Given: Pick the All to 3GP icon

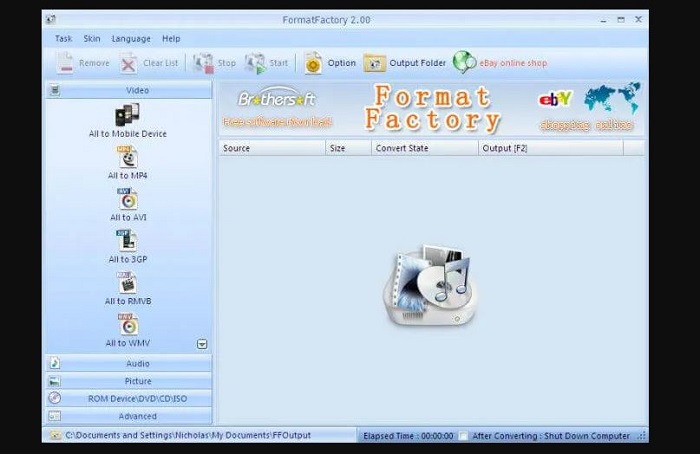Looking at the screenshot, I should (x=127, y=241).
